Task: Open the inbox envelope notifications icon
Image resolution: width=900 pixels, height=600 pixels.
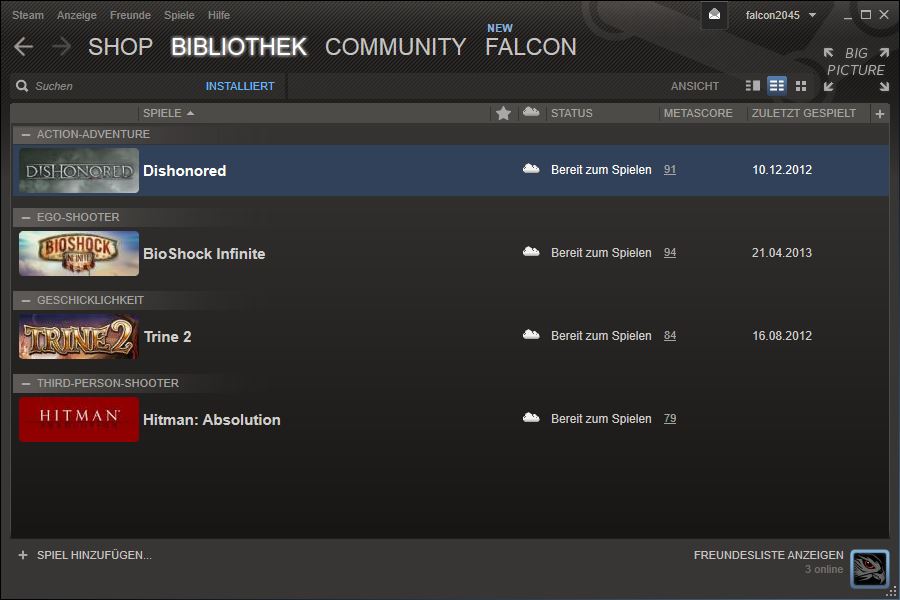Action: point(714,15)
